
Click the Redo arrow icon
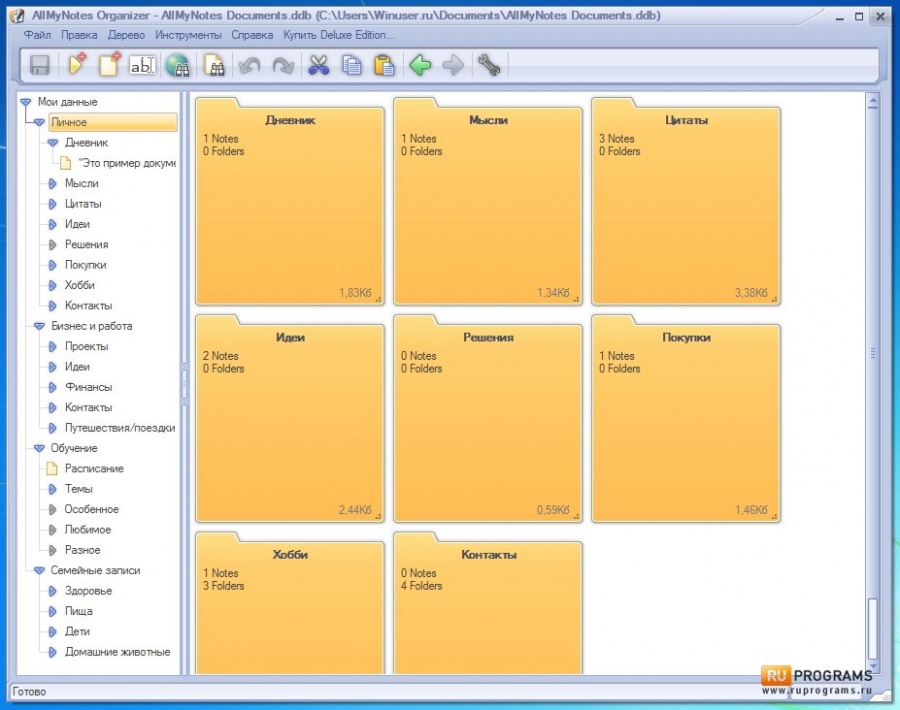[283, 65]
